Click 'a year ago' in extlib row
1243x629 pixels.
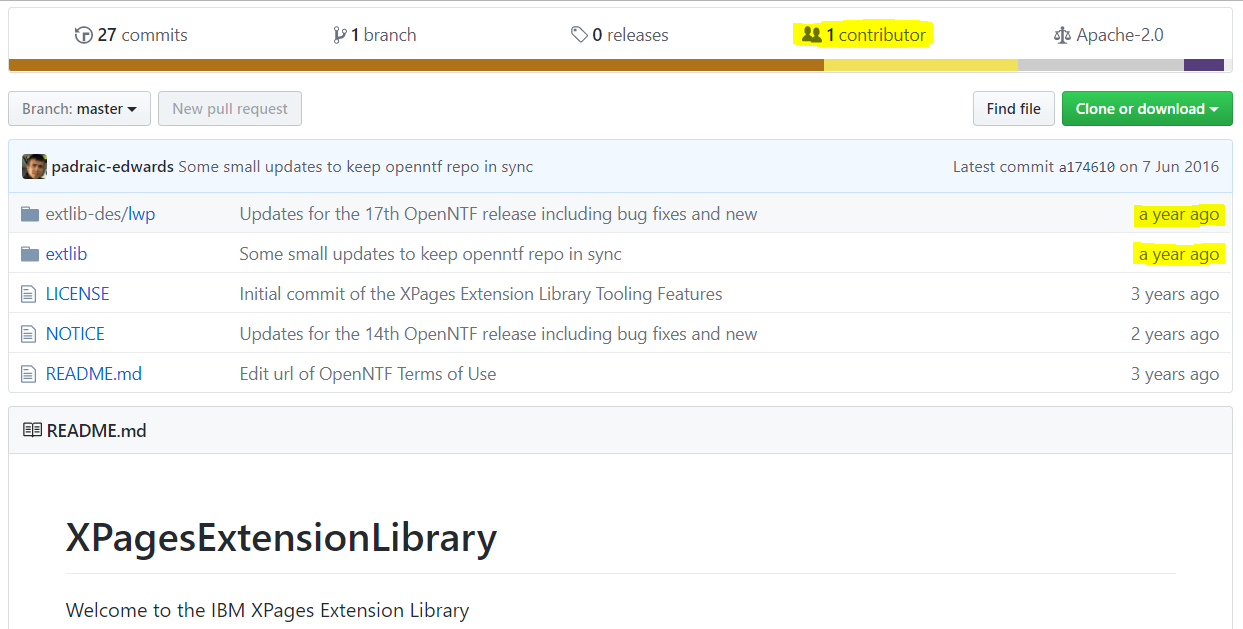[x=1179, y=254]
